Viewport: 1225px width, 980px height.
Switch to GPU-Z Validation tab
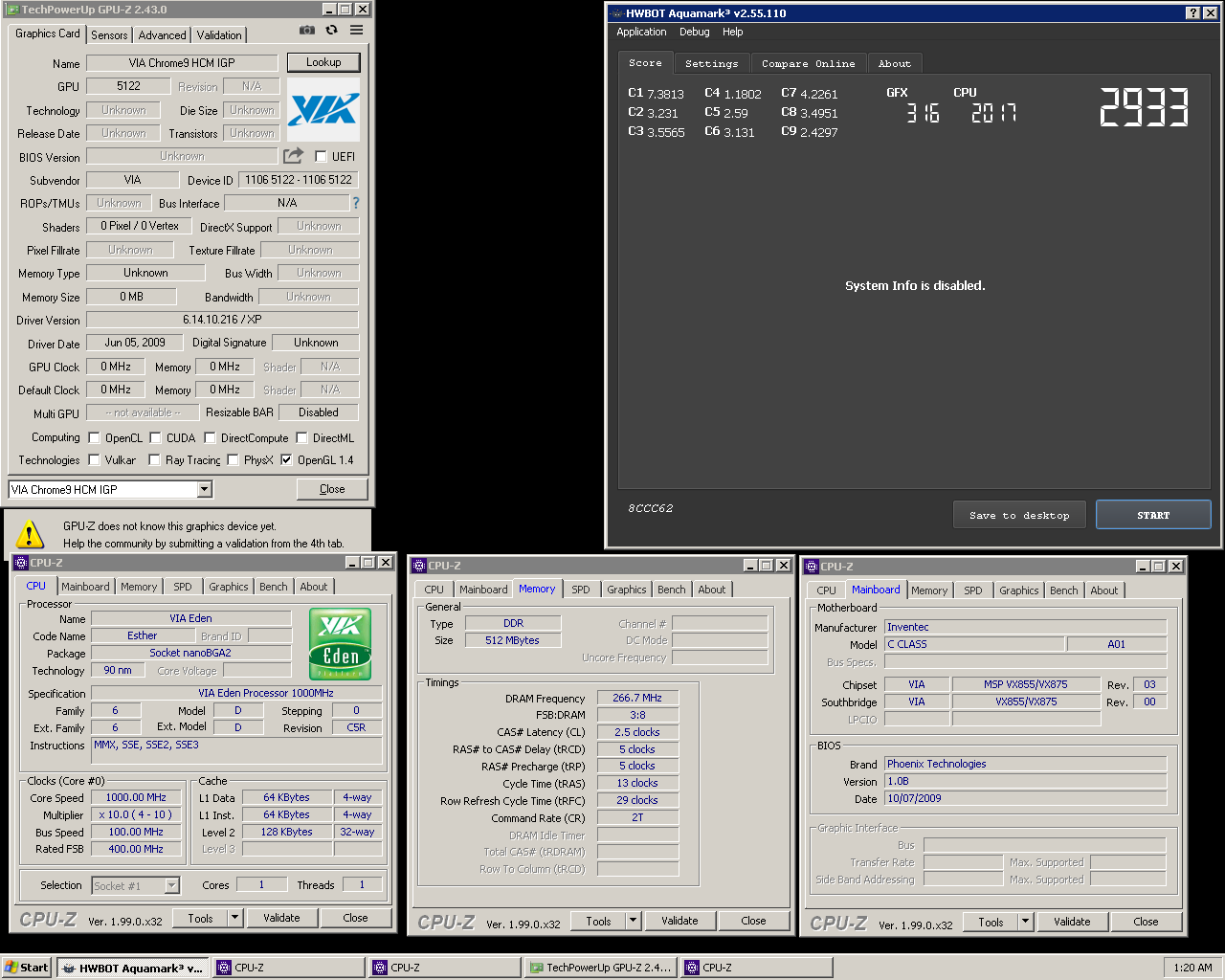coord(219,34)
